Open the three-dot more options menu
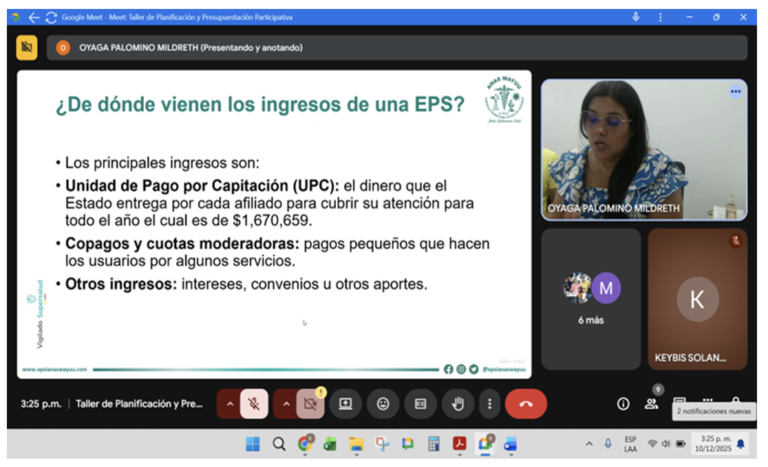The width and height of the screenshot is (768, 467). click(489, 404)
